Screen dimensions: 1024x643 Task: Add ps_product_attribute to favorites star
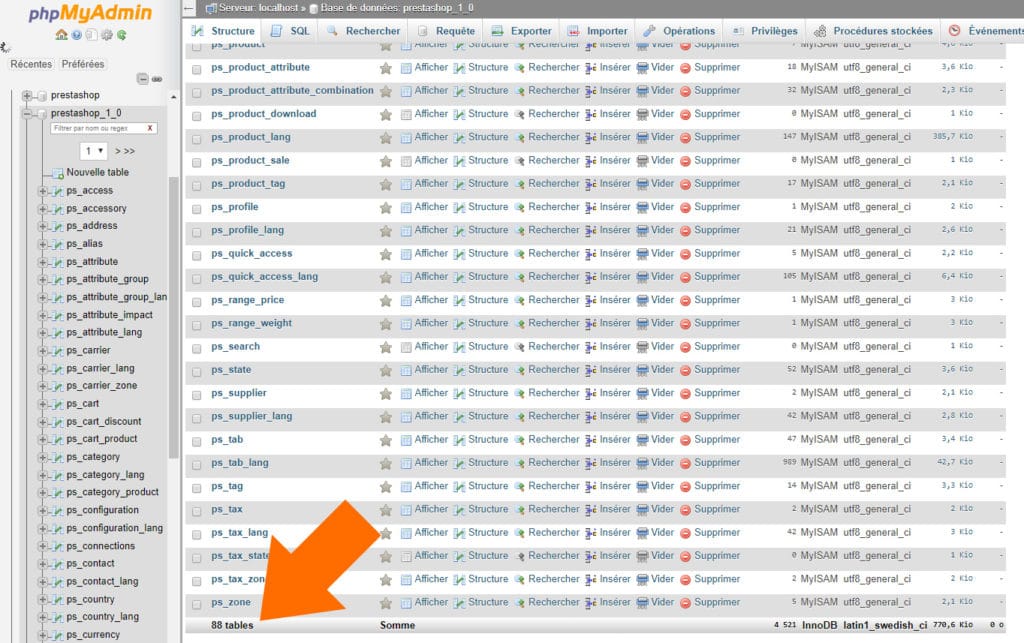click(x=386, y=68)
